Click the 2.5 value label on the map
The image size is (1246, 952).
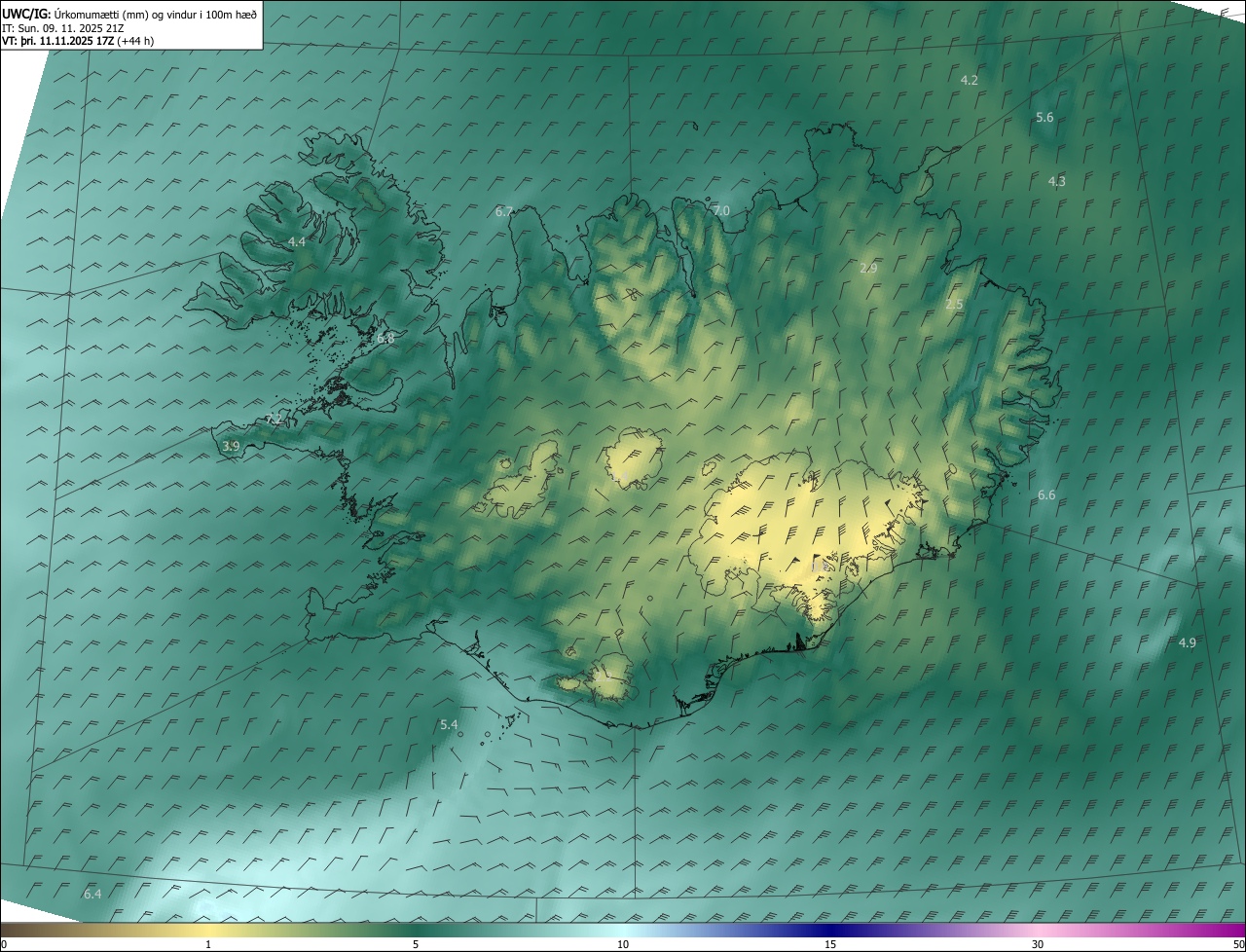[x=954, y=305]
